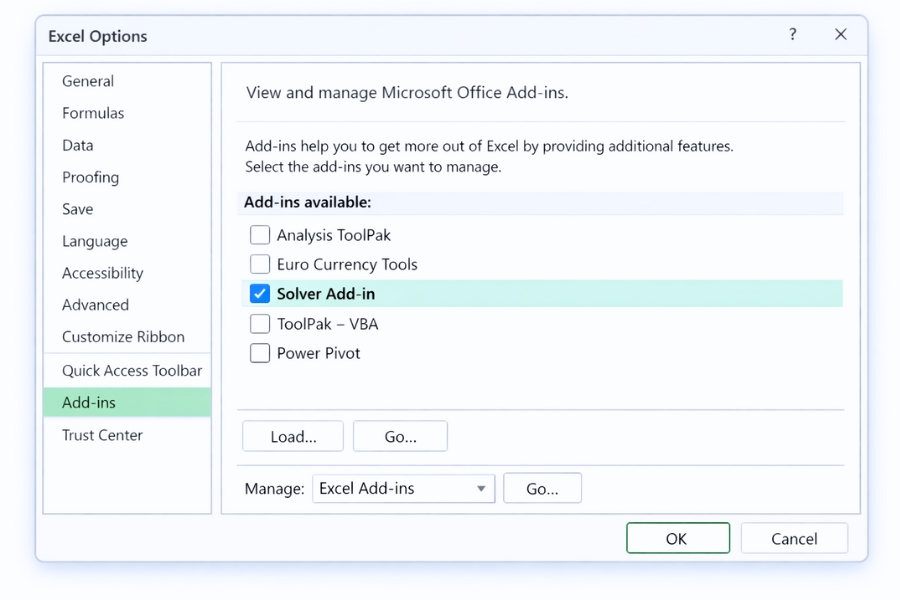Select the Proofing section
The image size is (900, 600).
pyautogui.click(x=90, y=177)
